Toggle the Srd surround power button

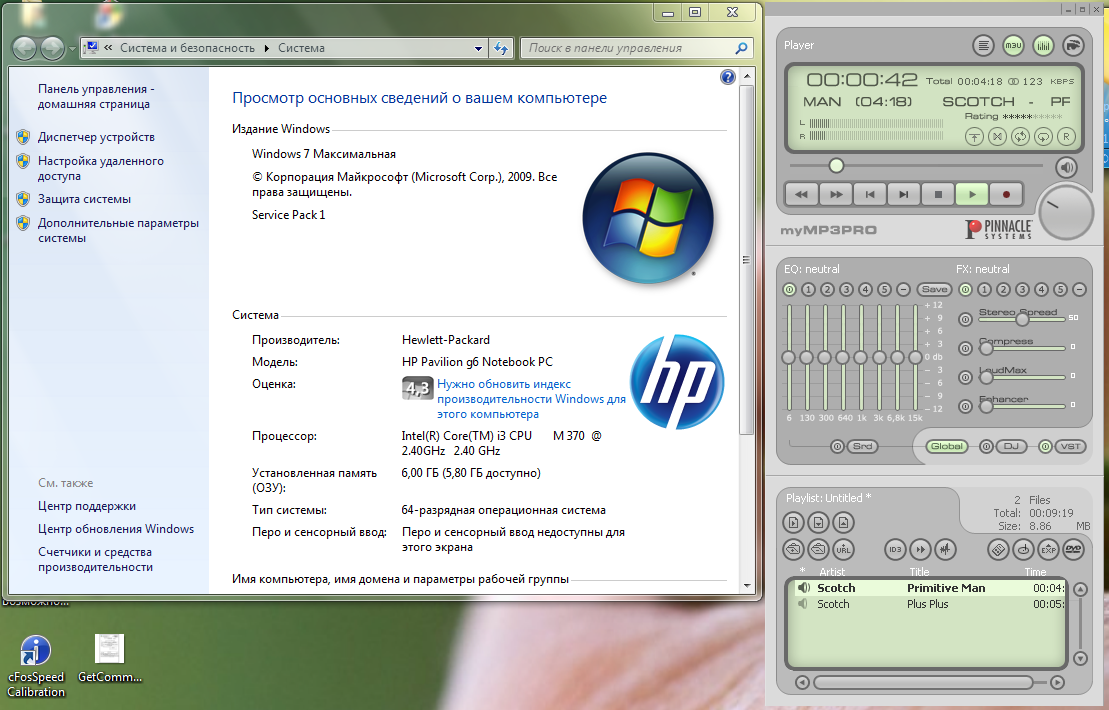[837, 447]
